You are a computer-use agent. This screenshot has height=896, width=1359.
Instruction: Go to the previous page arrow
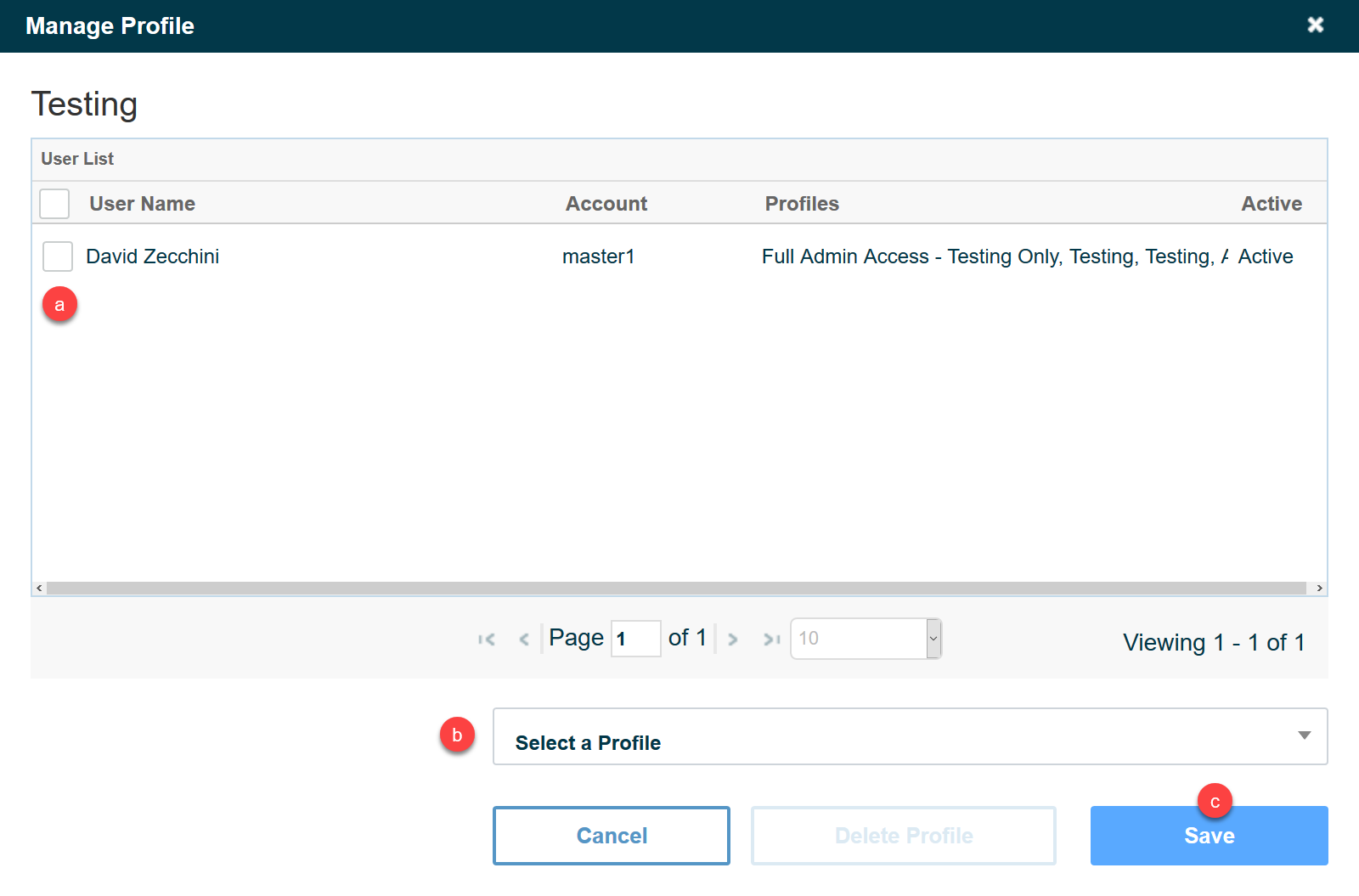pos(524,639)
